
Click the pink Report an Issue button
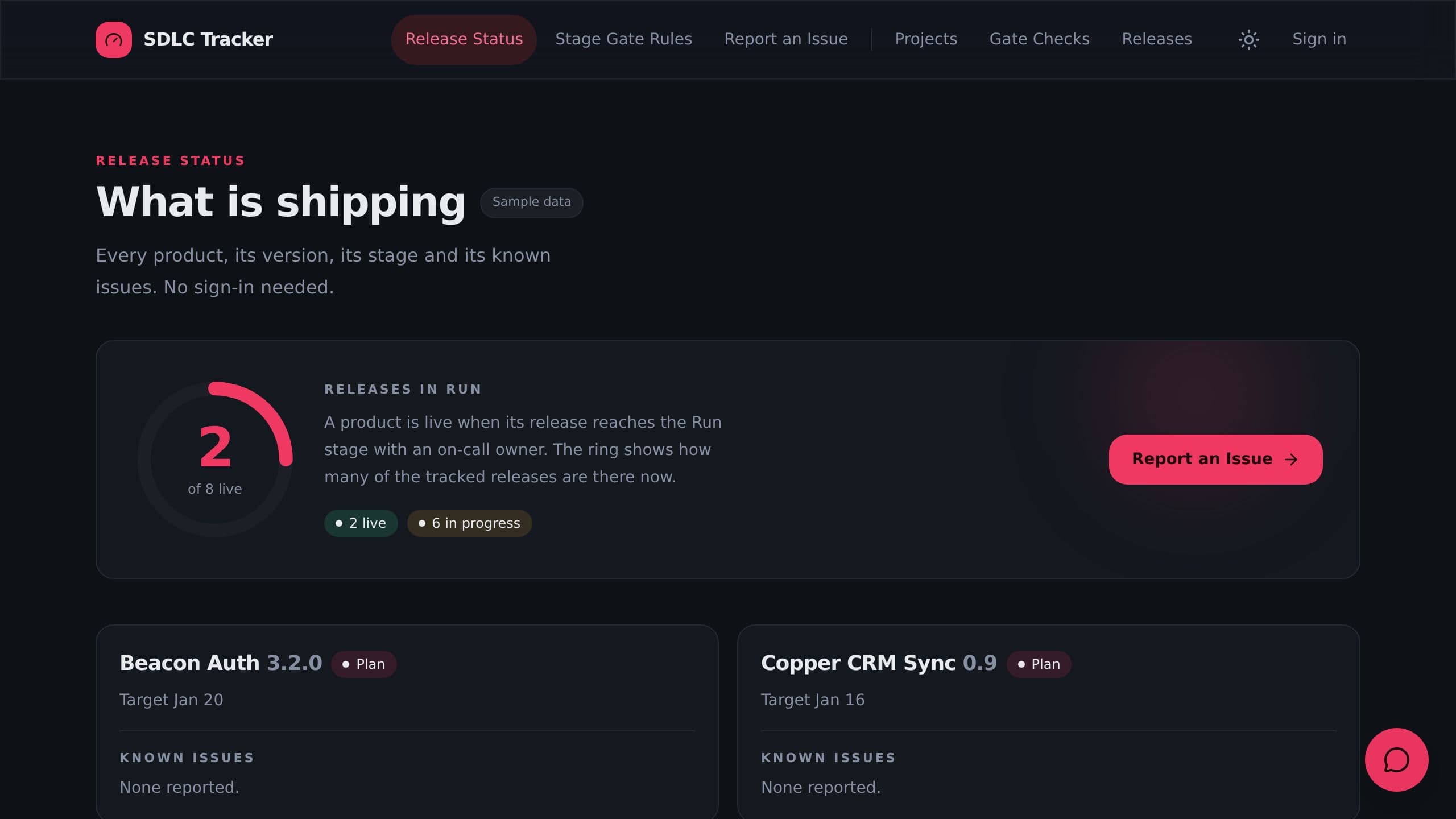[x=1215, y=459]
